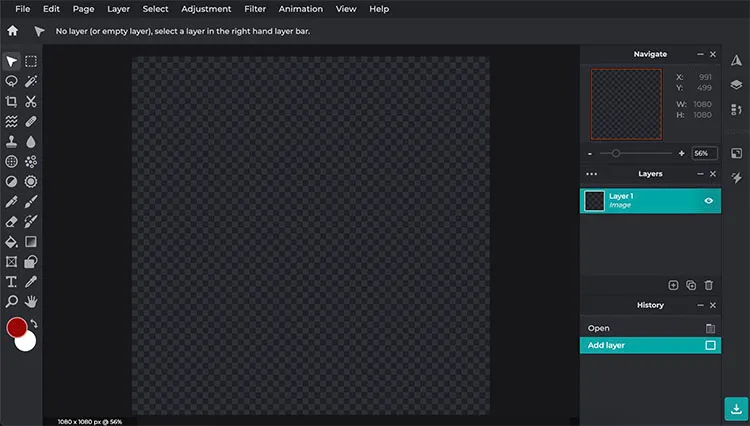Viewport: 750px width, 426px height.
Task: Select the Crop tool
Action: coord(11,101)
